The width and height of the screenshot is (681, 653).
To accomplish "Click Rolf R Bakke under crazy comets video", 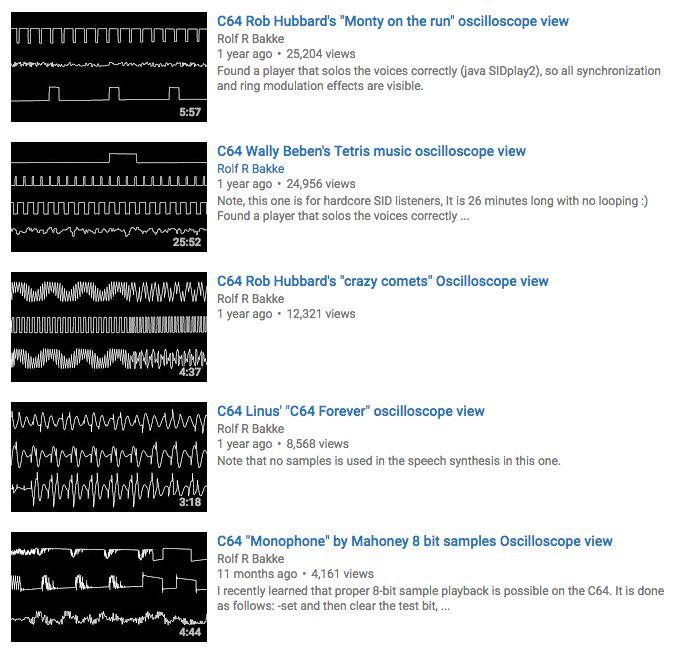I will pos(250,299).
